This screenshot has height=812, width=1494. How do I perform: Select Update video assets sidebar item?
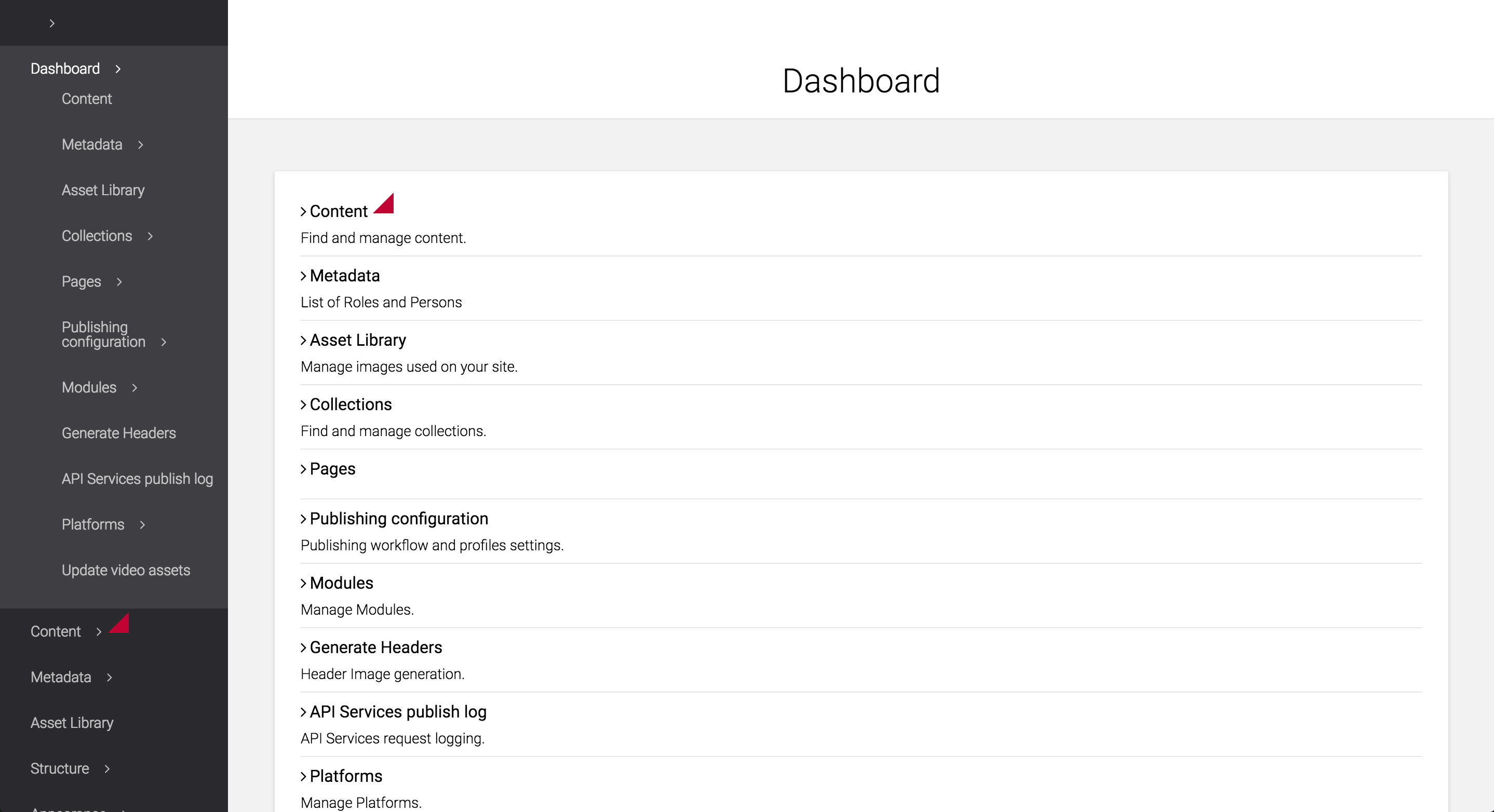coord(126,570)
